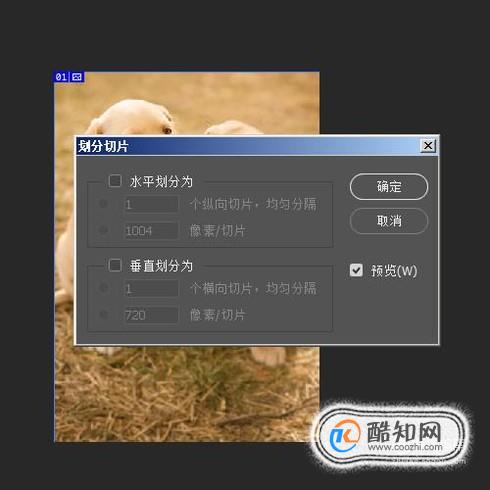Select the 个纵向切片 均匀分隔 radio button
This screenshot has height=490, width=490.
point(104,204)
